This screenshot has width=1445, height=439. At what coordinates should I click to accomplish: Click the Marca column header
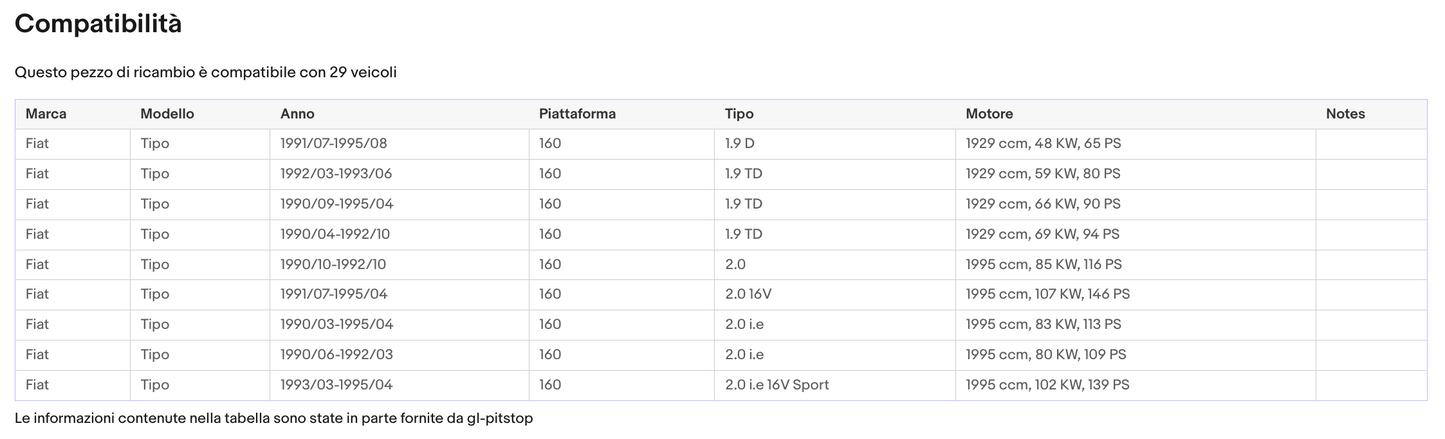[x=46, y=114]
